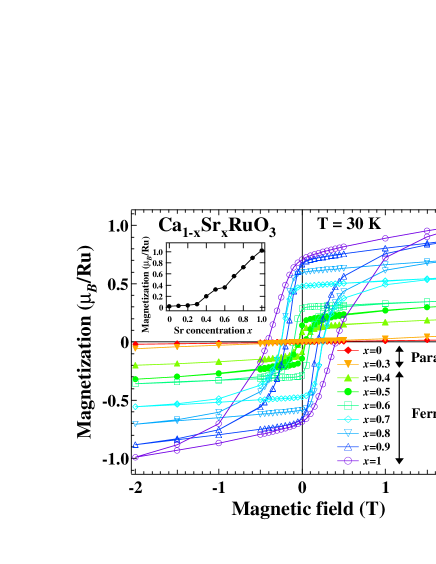Select the 'x=0.7' legend entry
Viewport: 436px width, 564px height.
point(364,419)
